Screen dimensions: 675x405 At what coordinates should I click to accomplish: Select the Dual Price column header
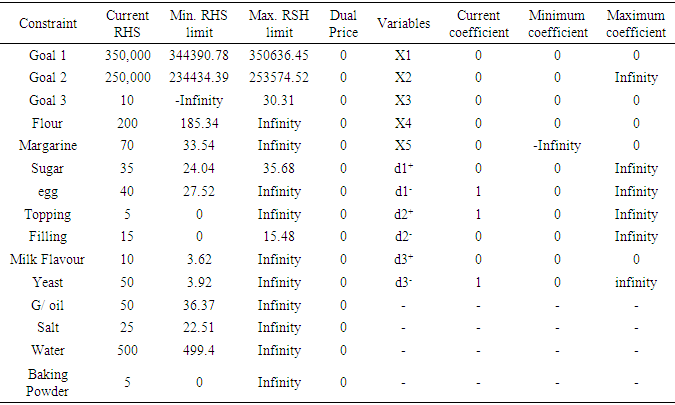[x=343, y=24]
